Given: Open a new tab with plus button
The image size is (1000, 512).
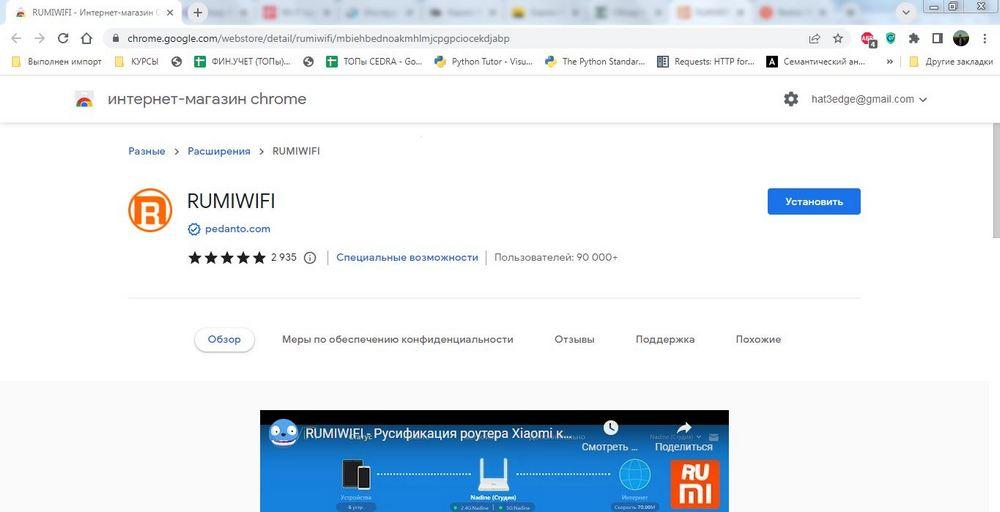Looking at the screenshot, I should coord(198,12).
